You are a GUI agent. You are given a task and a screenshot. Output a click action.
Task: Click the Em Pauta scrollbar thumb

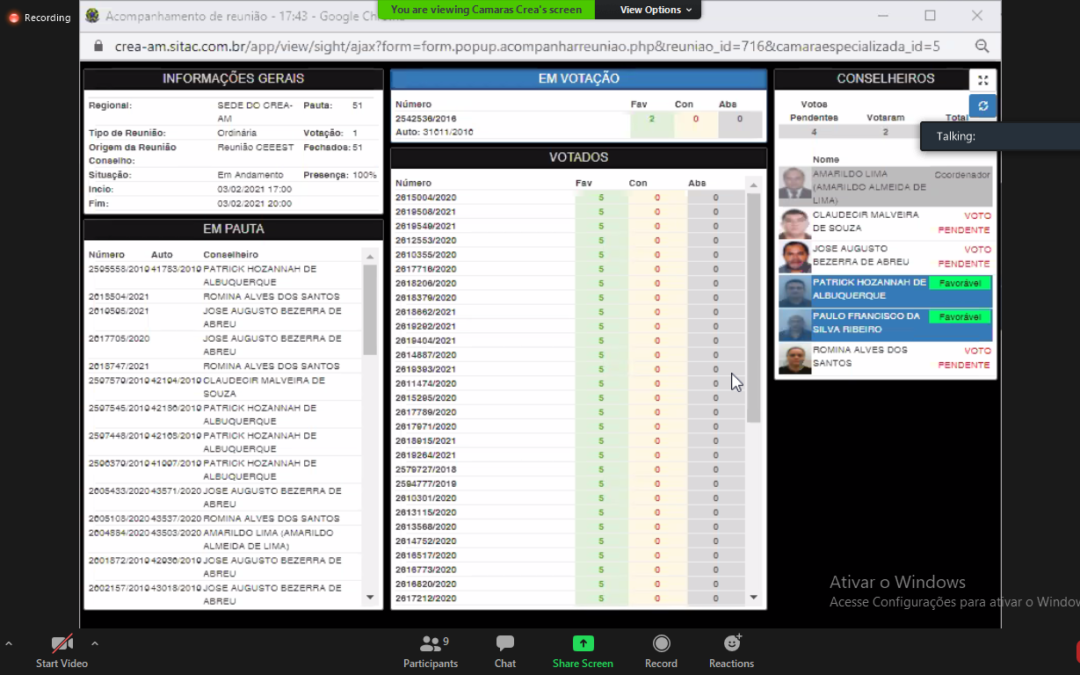(x=370, y=310)
